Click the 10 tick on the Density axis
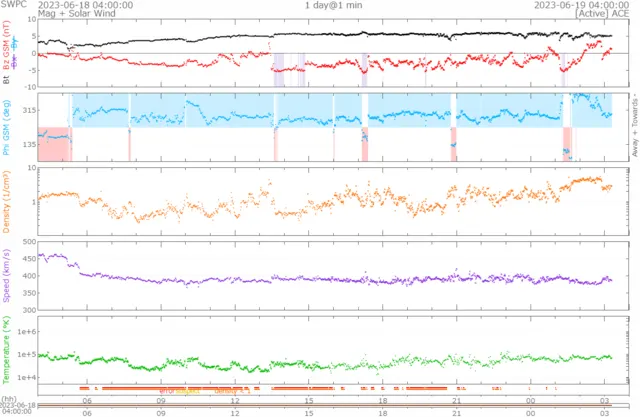This screenshot has width=640, height=417. (x=31, y=168)
